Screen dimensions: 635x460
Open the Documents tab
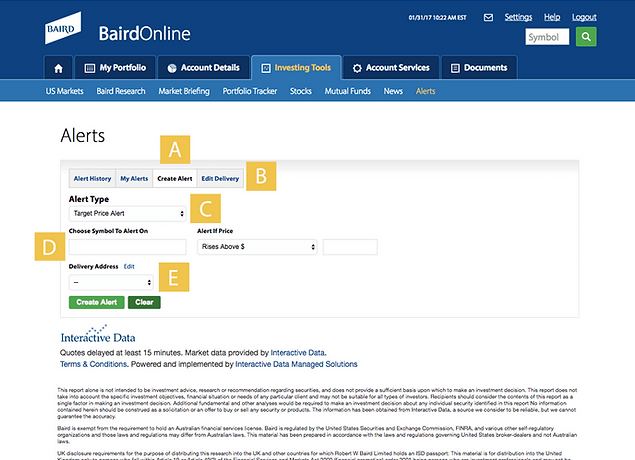pyautogui.click(x=479, y=68)
